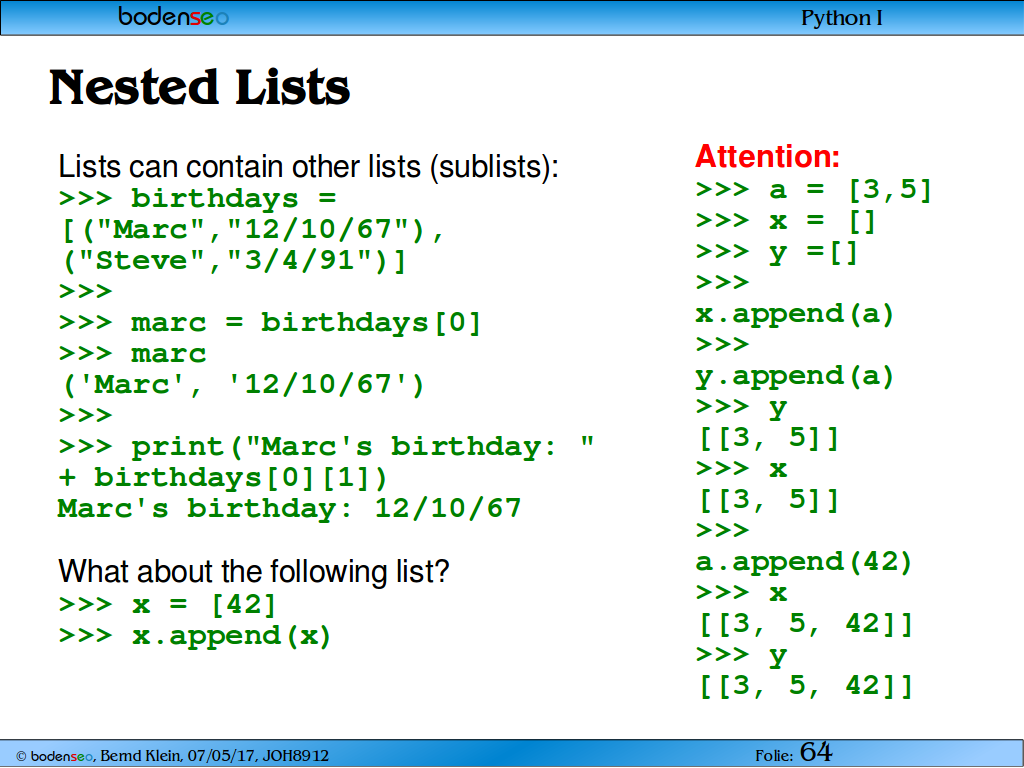Click the 'x.append(a)' code line

pos(795,314)
